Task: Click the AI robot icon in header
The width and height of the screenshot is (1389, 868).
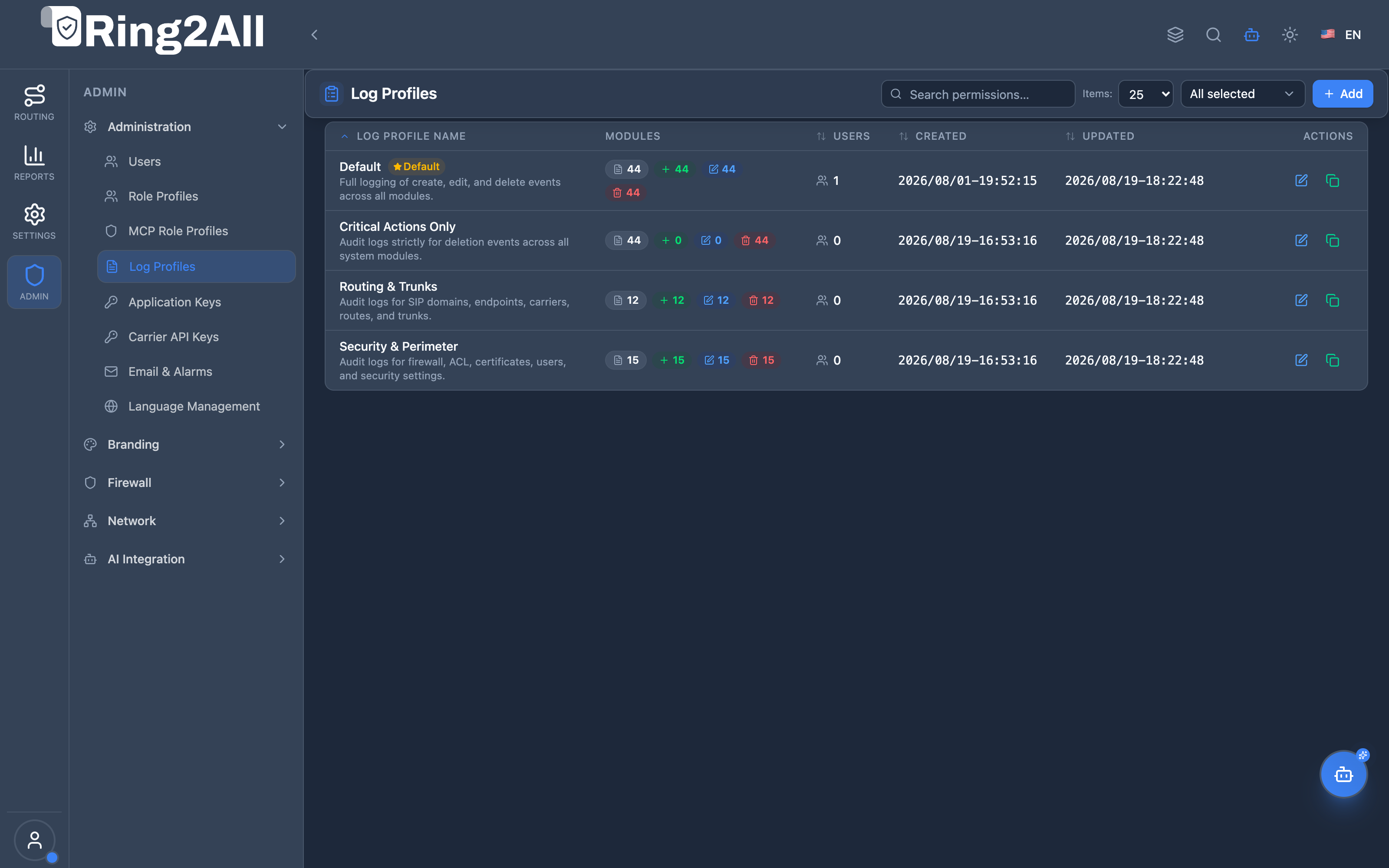Action: click(x=1251, y=35)
